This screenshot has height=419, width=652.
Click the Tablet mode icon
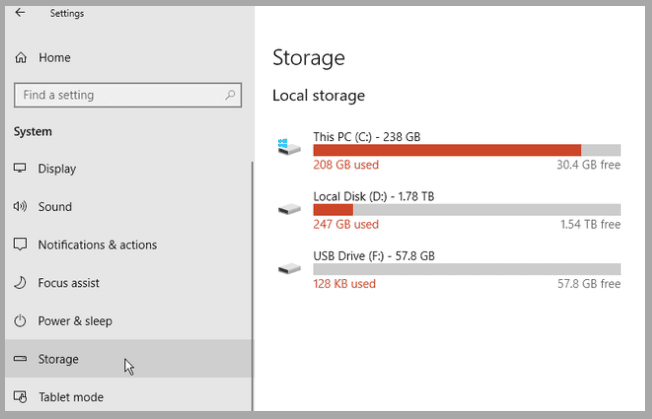coord(20,397)
